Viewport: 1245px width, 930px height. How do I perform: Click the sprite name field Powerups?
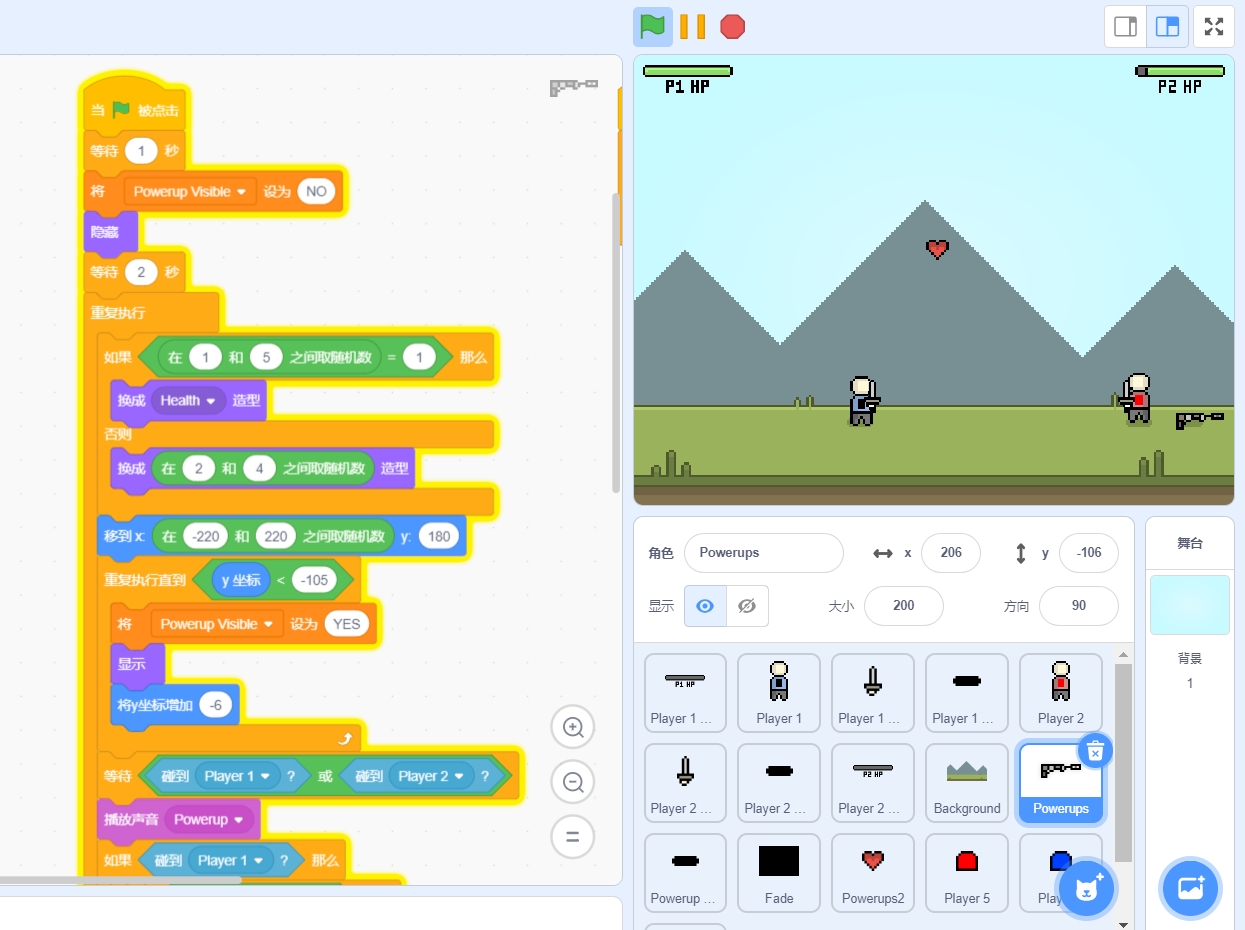point(764,553)
